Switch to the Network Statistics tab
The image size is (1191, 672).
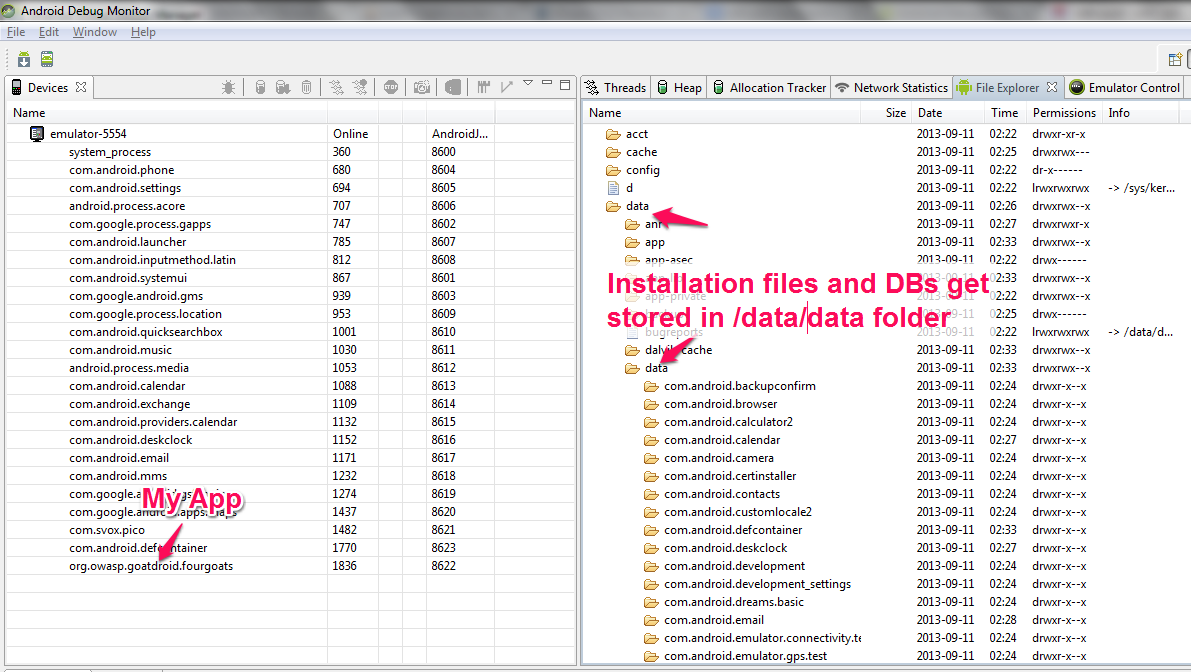point(892,87)
